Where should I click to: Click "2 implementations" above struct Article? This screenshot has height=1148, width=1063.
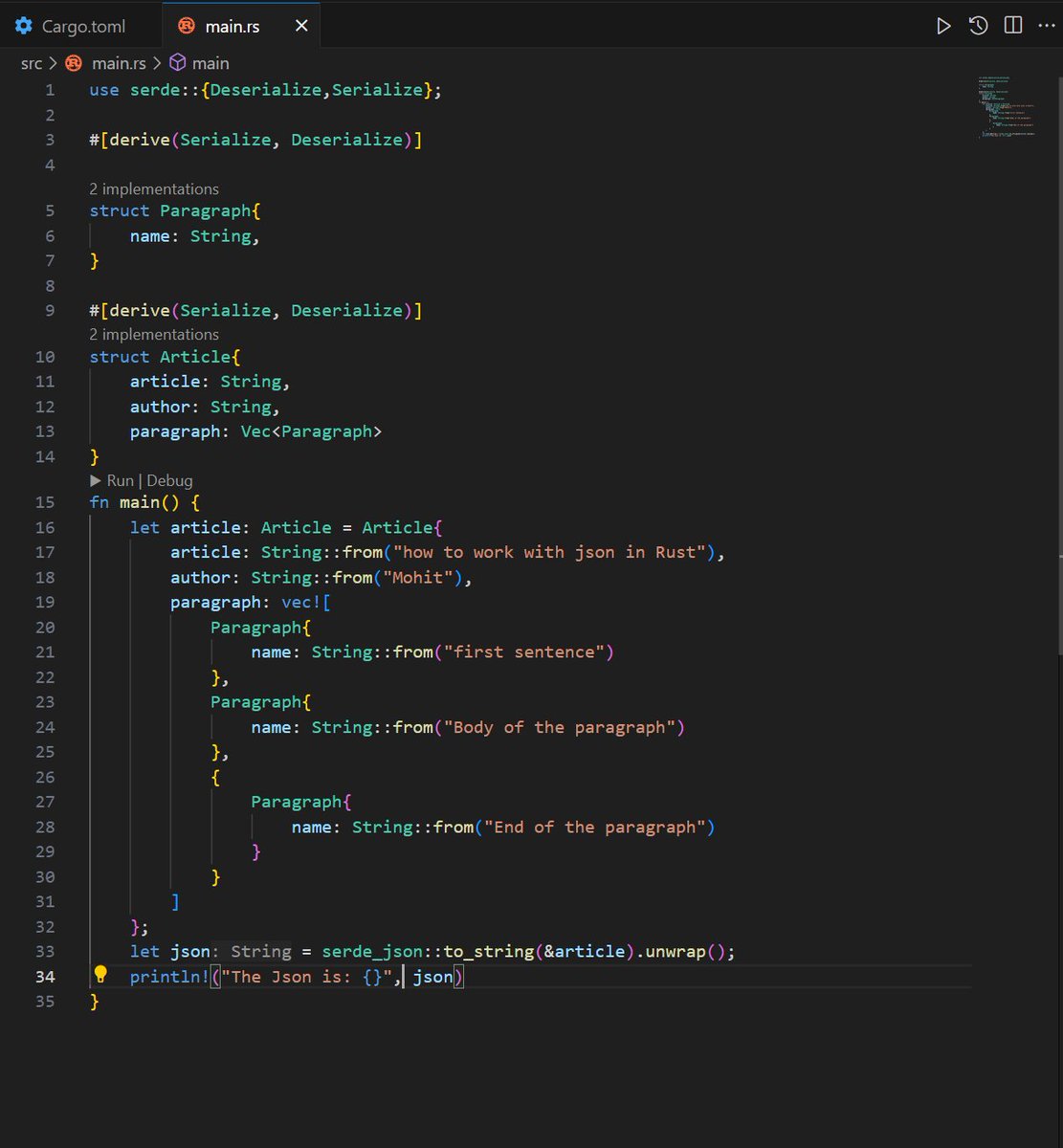[x=154, y=334]
